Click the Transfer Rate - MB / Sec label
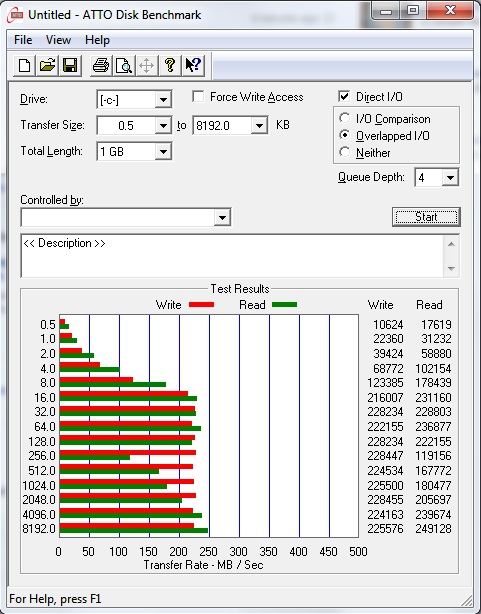481x614 pixels. 203,565
